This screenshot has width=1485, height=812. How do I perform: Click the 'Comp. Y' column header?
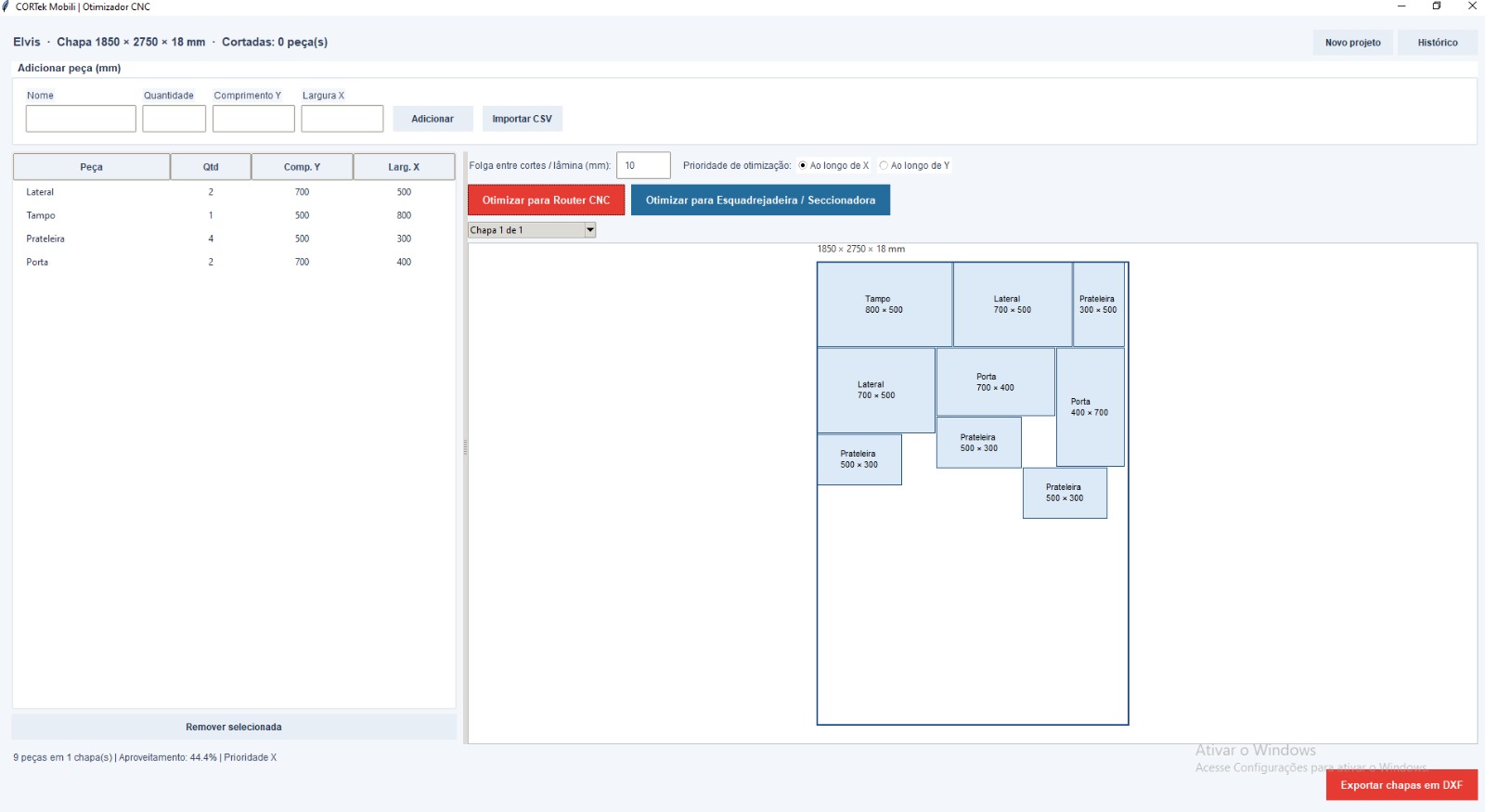tap(302, 167)
